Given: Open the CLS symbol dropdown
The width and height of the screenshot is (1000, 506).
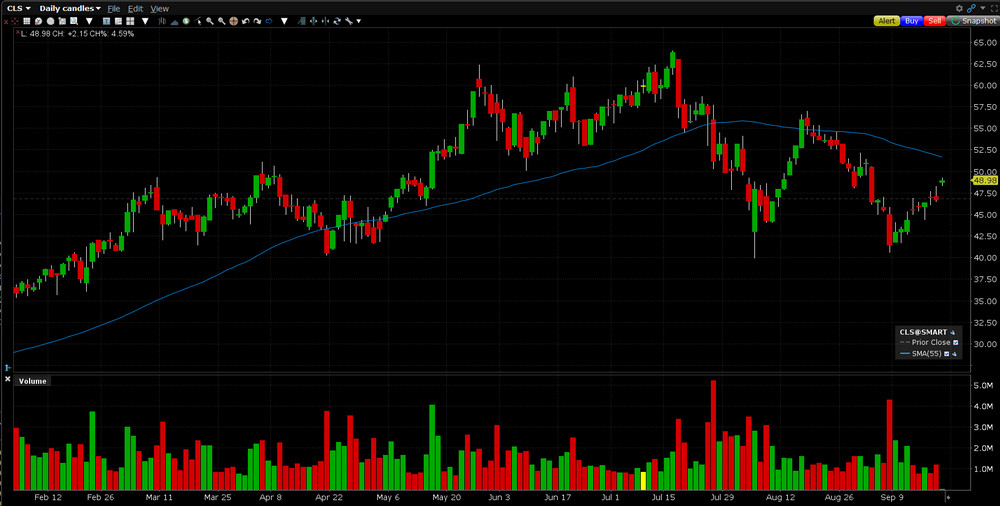Looking at the screenshot, I should click(x=18, y=8).
